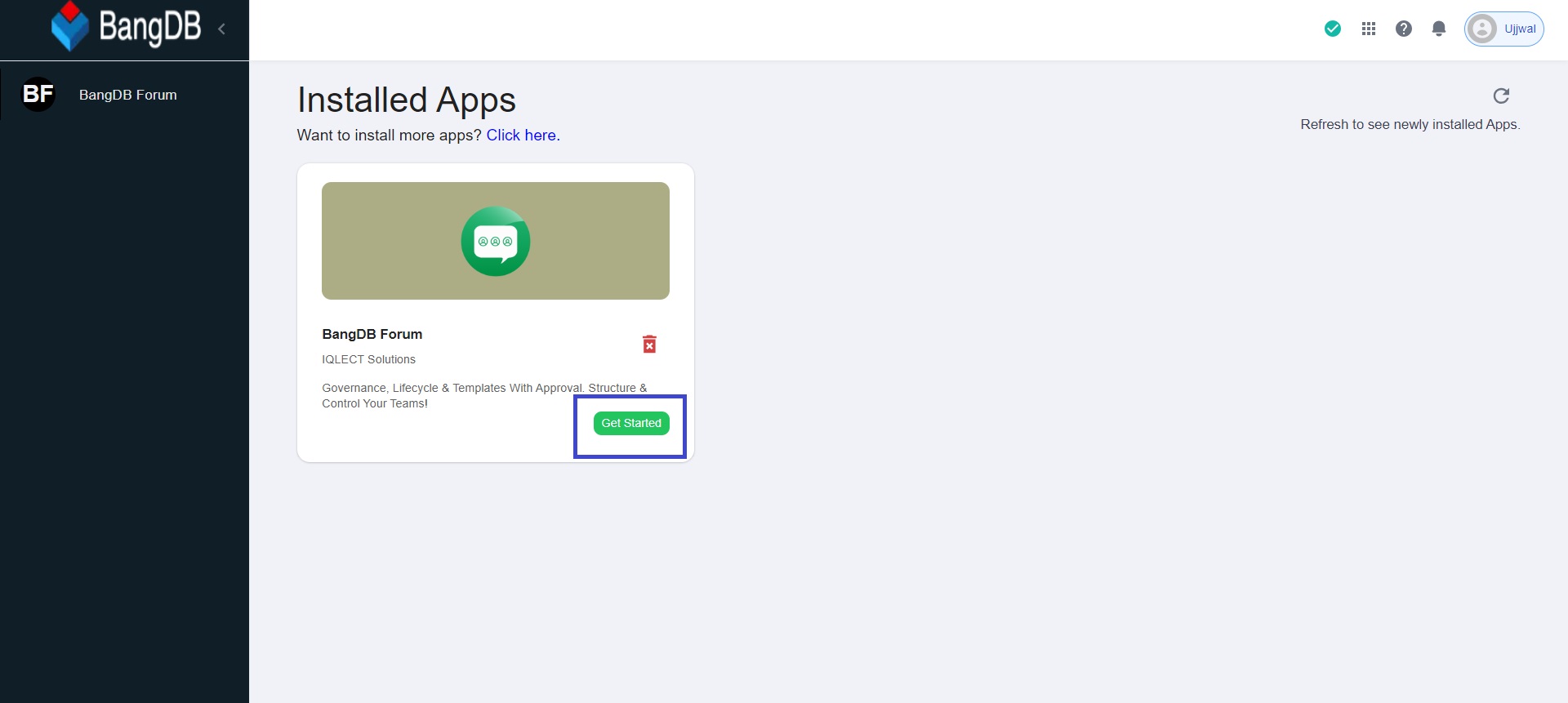This screenshot has height=703, width=1568.
Task: Open the Ujjwal user profile menu
Action: coord(1503,29)
